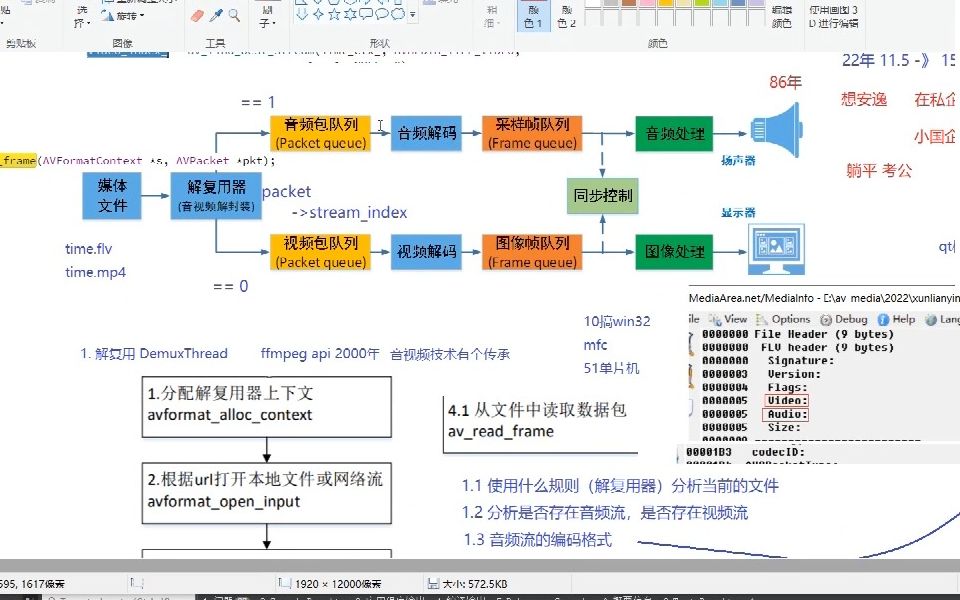
Task: Click the file size disk icon in status bar
Action: pos(433,583)
